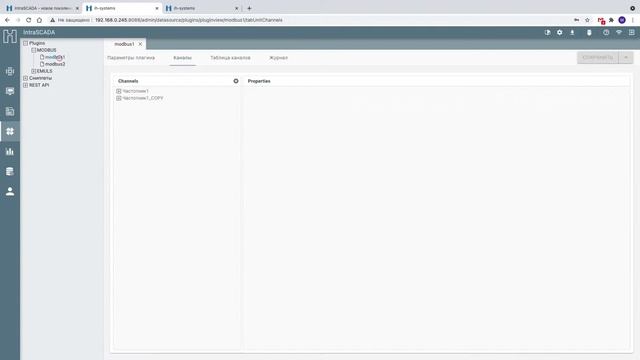Click the download icon in app header

(572, 32)
